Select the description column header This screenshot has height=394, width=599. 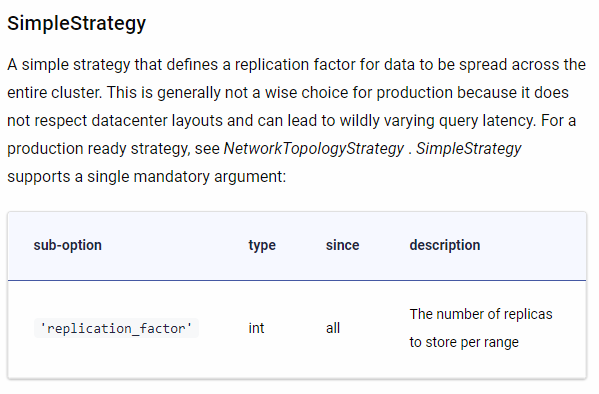click(x=445, y=245)
